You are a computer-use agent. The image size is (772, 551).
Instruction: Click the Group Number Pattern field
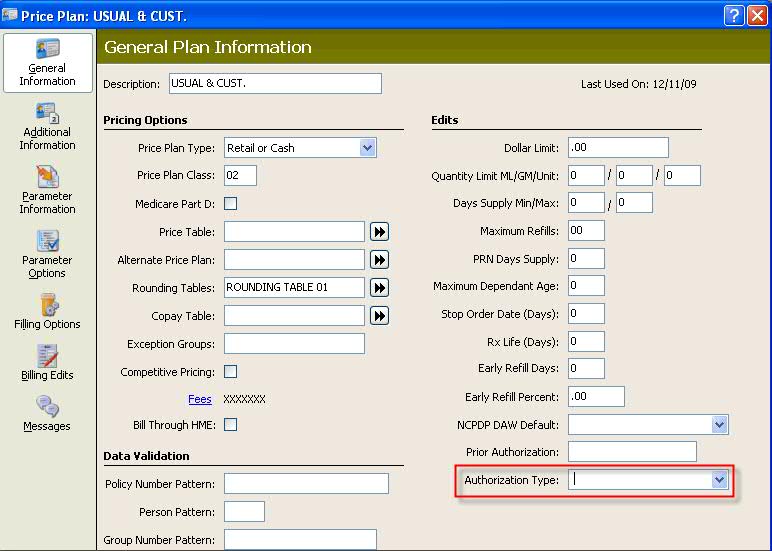coord(300,540)
